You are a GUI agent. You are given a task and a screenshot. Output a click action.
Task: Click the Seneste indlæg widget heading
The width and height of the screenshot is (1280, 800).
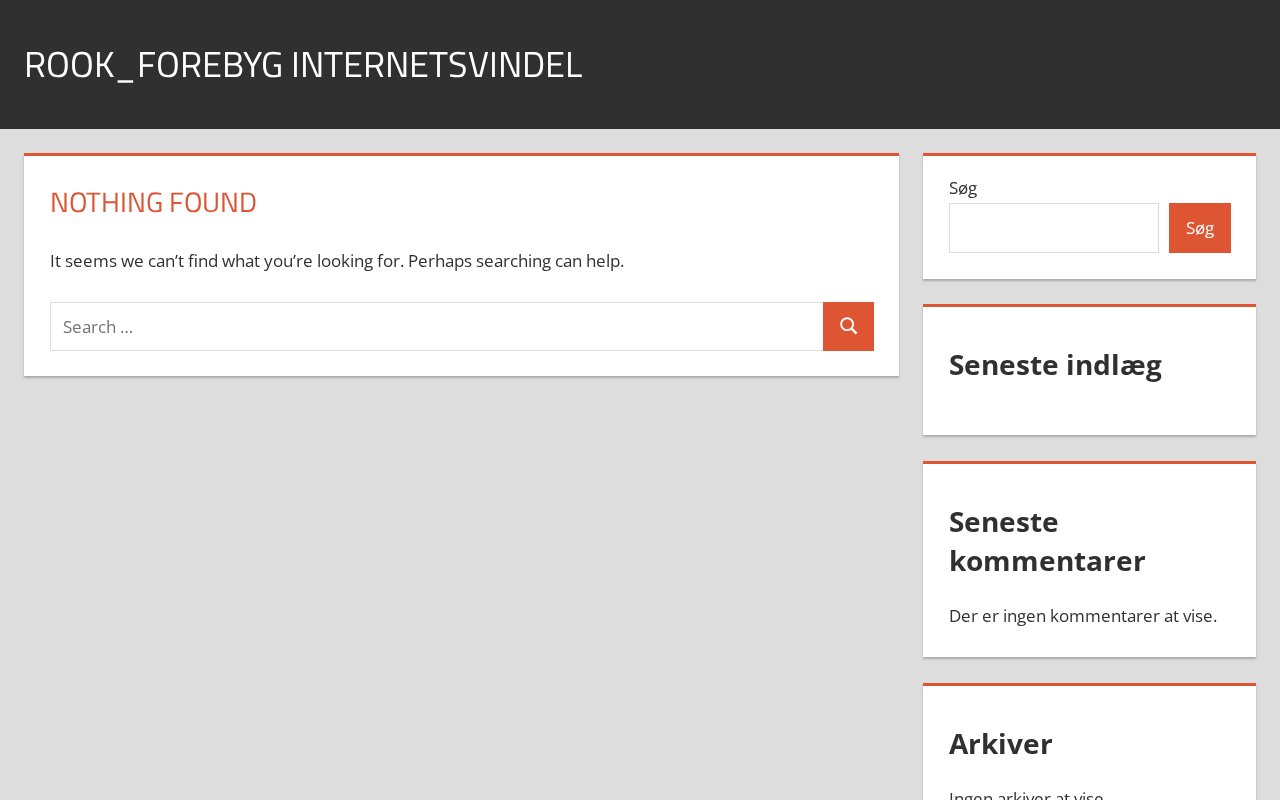[1055, 365]
